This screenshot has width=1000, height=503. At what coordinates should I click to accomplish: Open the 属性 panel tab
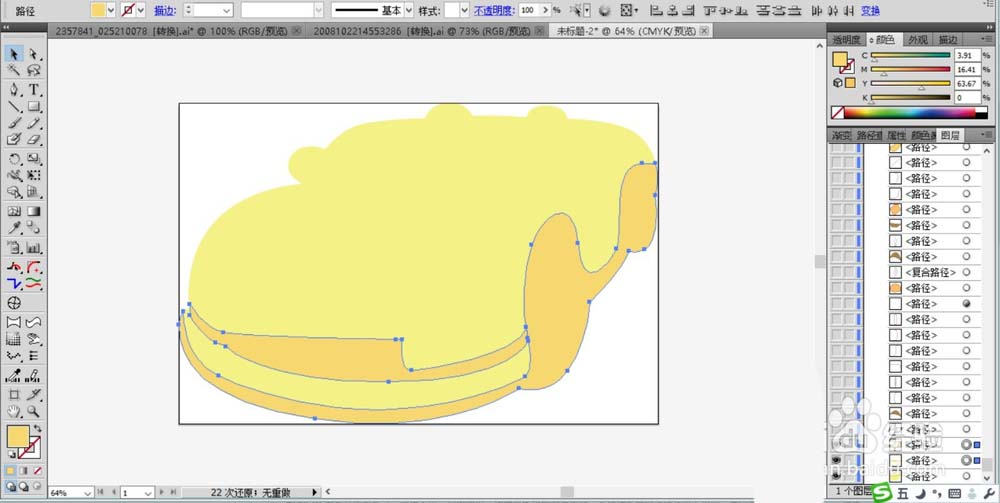pyautogui.click(x=897, y=135)
